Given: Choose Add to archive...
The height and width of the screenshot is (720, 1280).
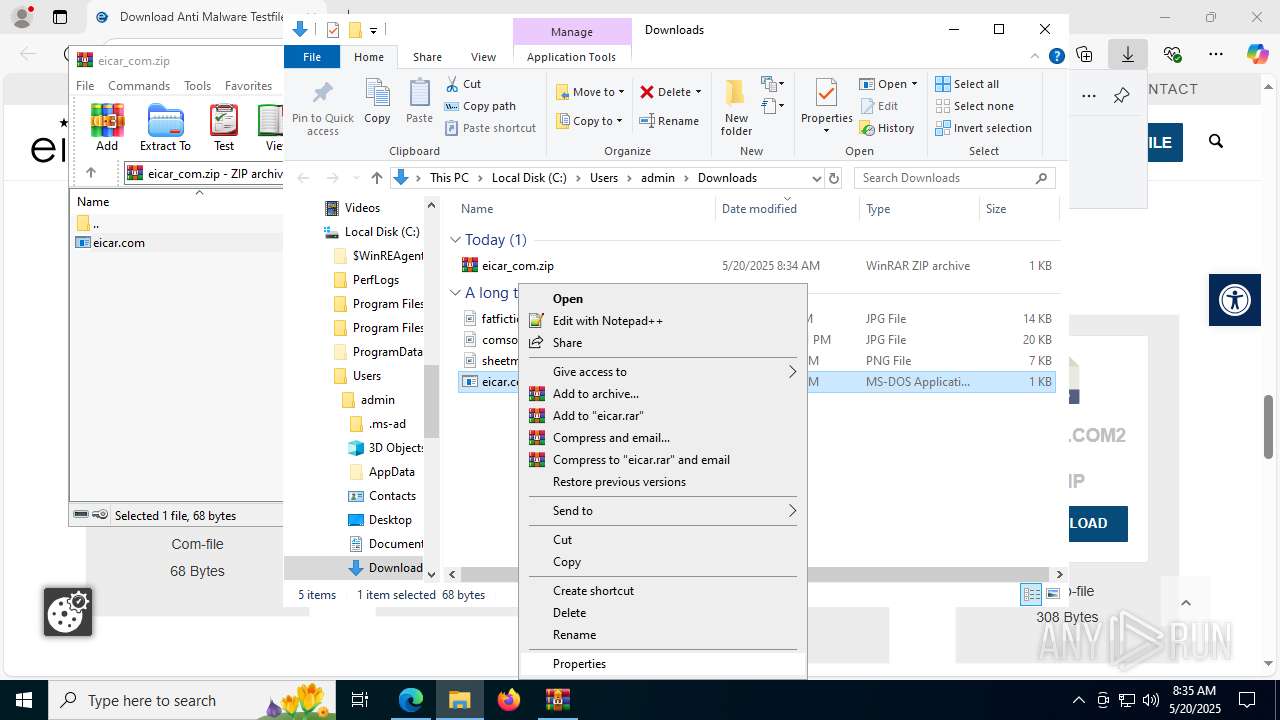Looking at the screenshot, I should 596,394.
